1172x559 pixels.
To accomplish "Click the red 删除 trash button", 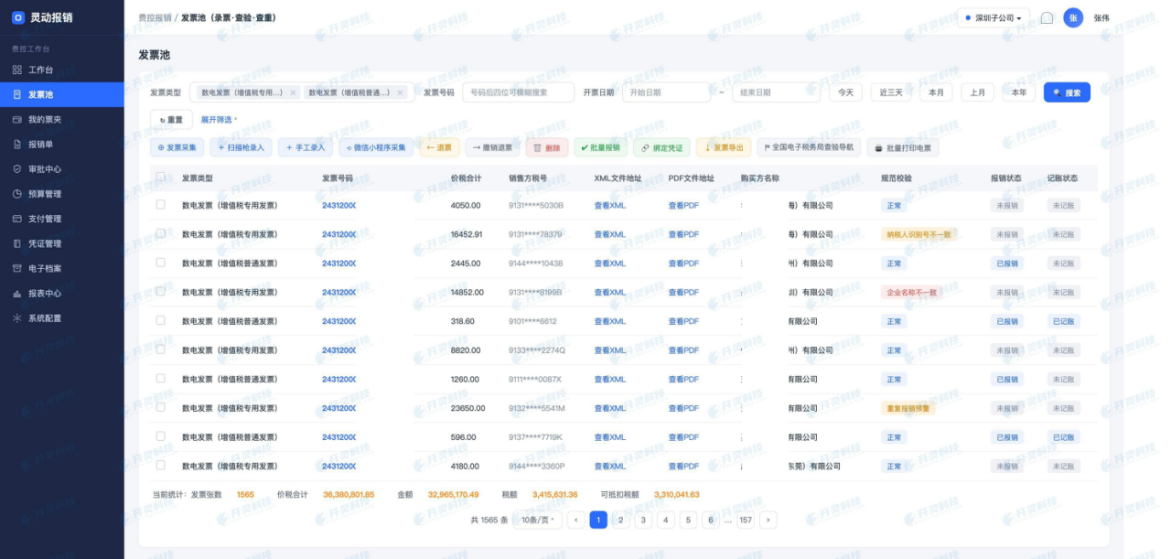I will pyautogui.click(x=547, y=148).
